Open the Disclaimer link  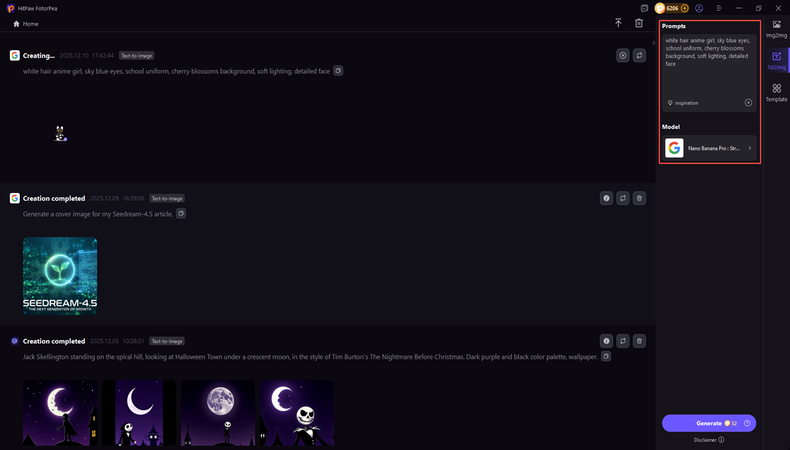708,439
